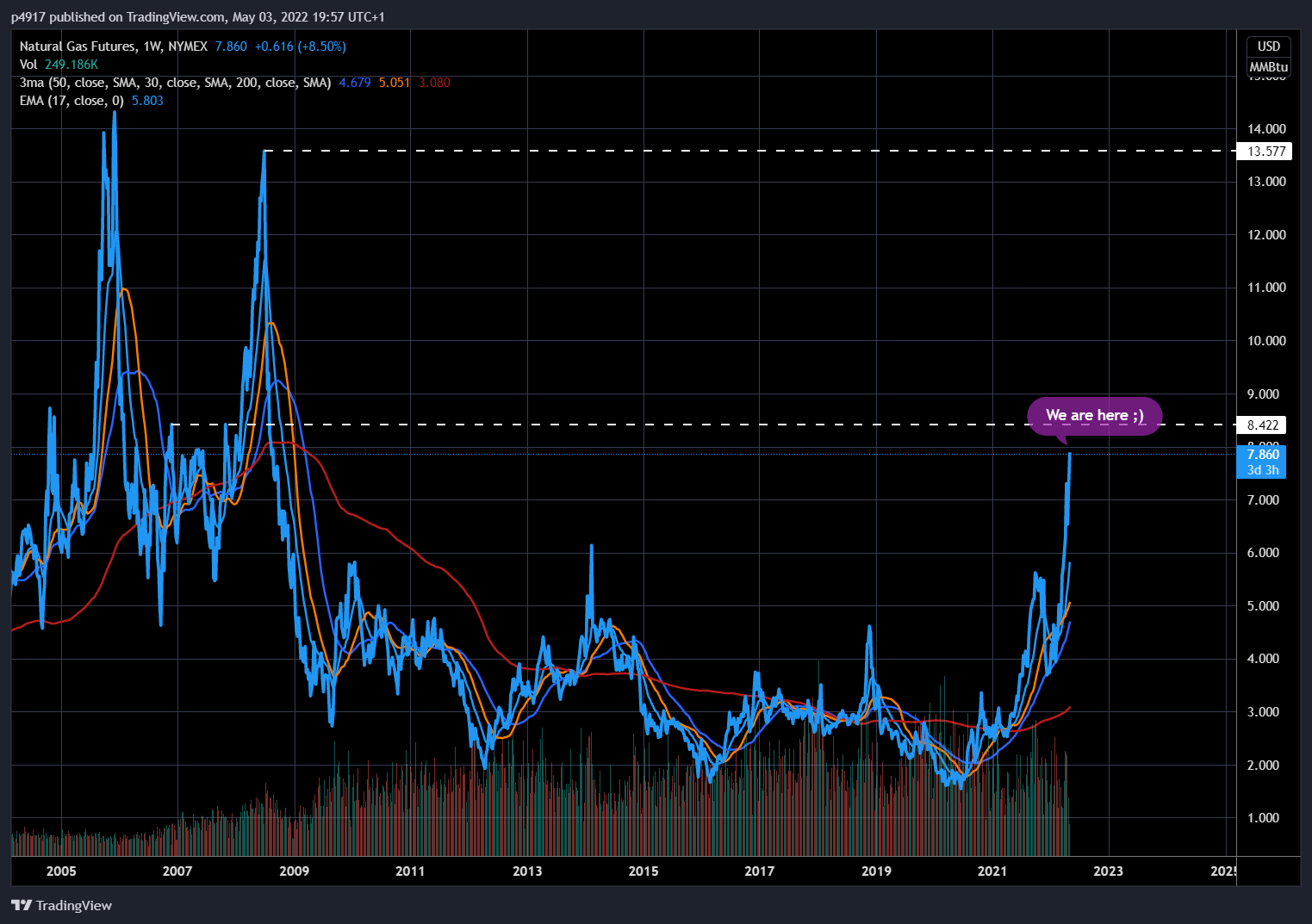This screenshot has width=1312, height=924.
Task: Select the 13.577 price line label
Action: (1266, 152)
